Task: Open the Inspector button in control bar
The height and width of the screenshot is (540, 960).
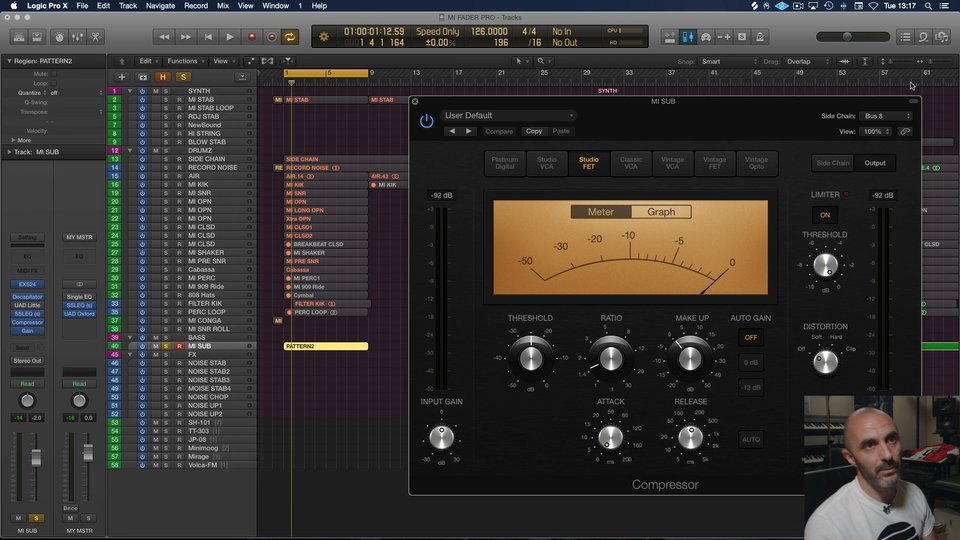Action: [x=37, y=37]
